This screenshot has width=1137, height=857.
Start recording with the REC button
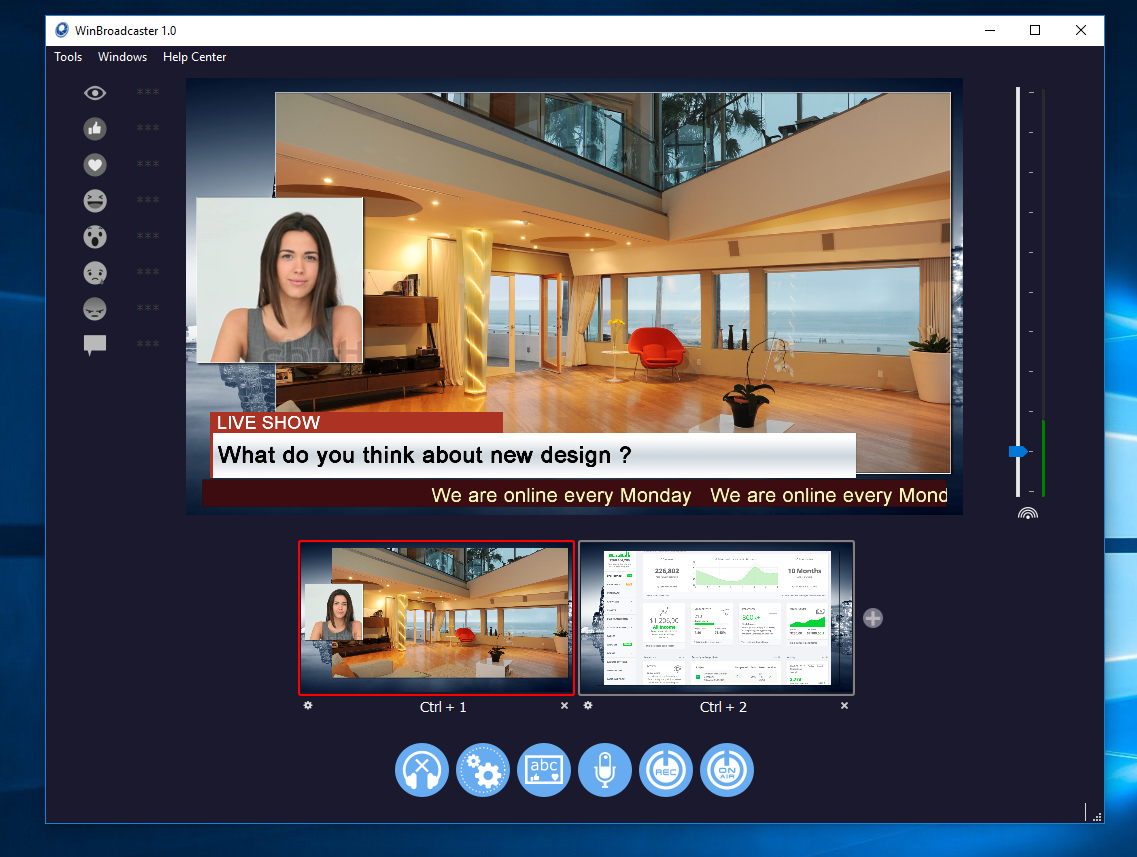pos(666,771)
